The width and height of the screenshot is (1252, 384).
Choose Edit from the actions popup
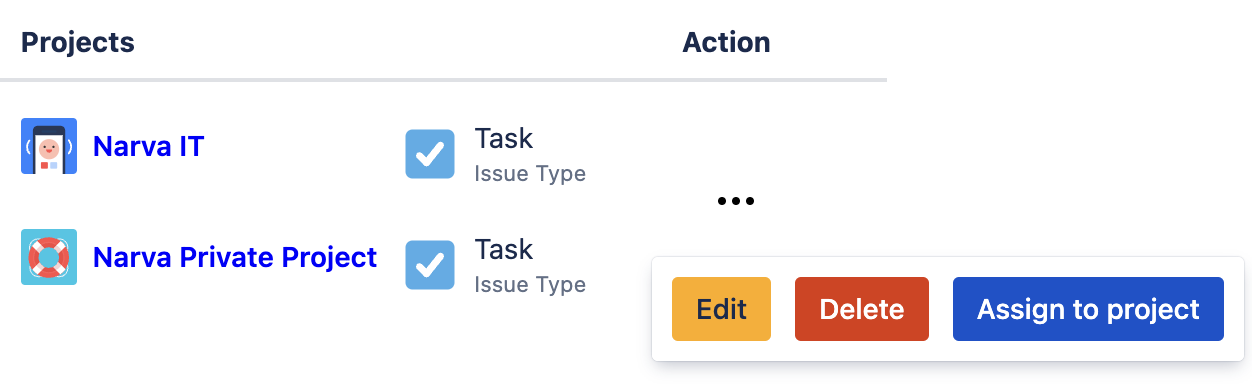click(x=722, y=309)
